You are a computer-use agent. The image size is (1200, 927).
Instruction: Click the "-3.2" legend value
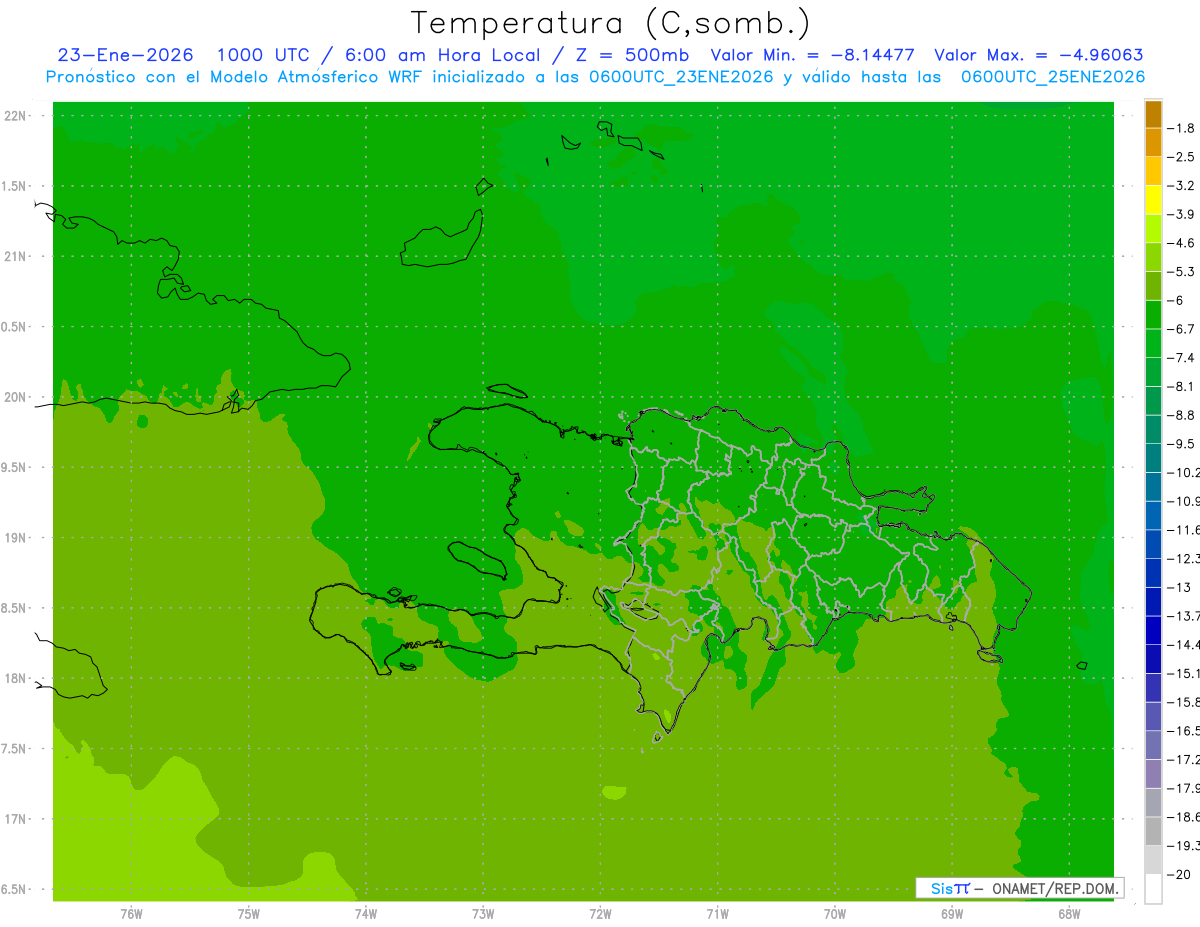coord(1182,186)
